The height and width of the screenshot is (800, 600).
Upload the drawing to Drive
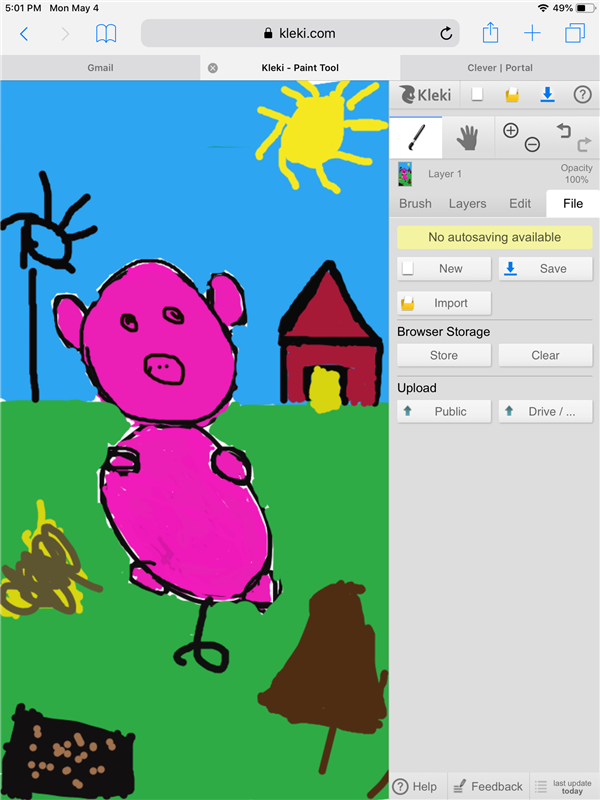545,412
